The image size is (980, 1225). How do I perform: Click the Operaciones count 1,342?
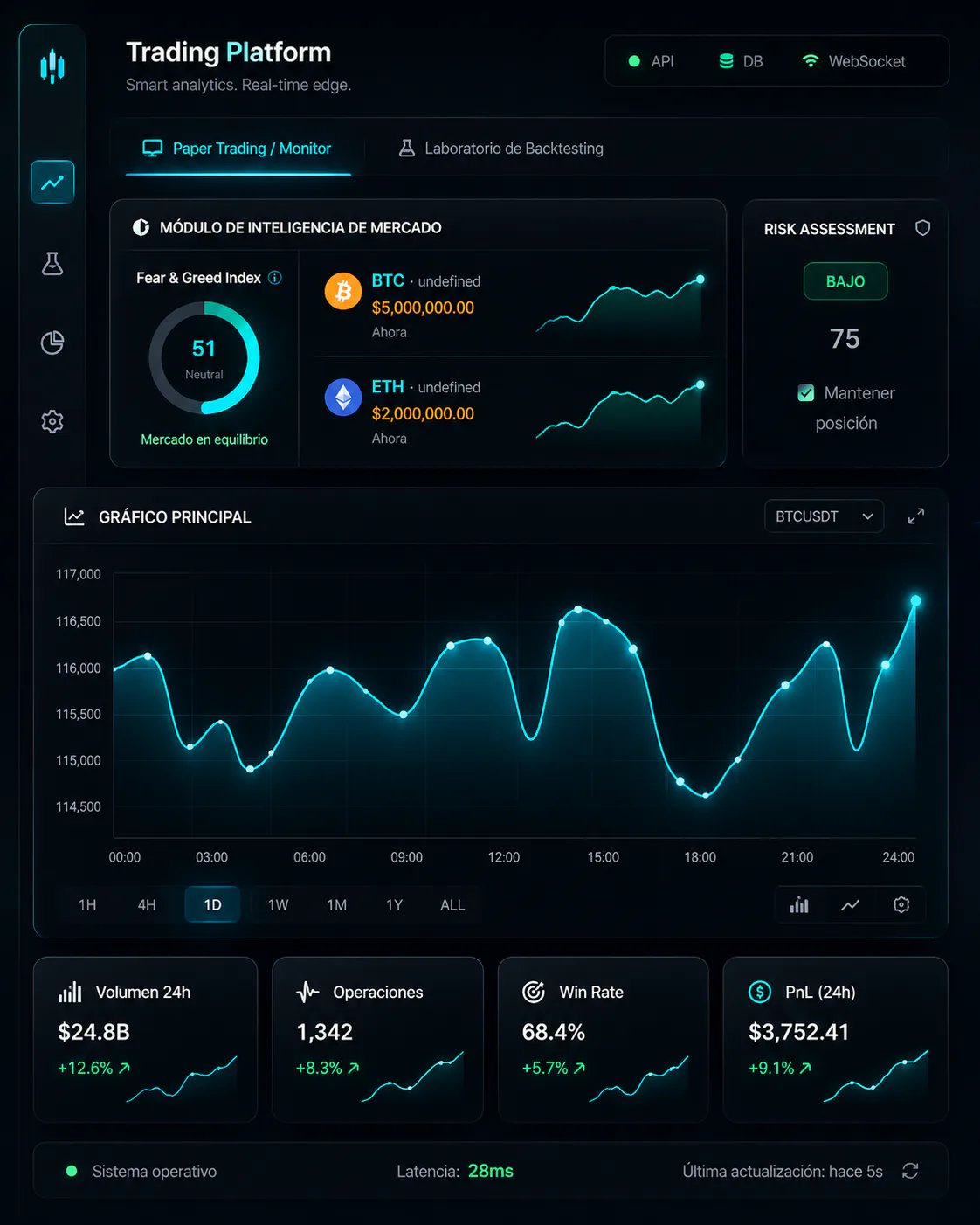324,1032
